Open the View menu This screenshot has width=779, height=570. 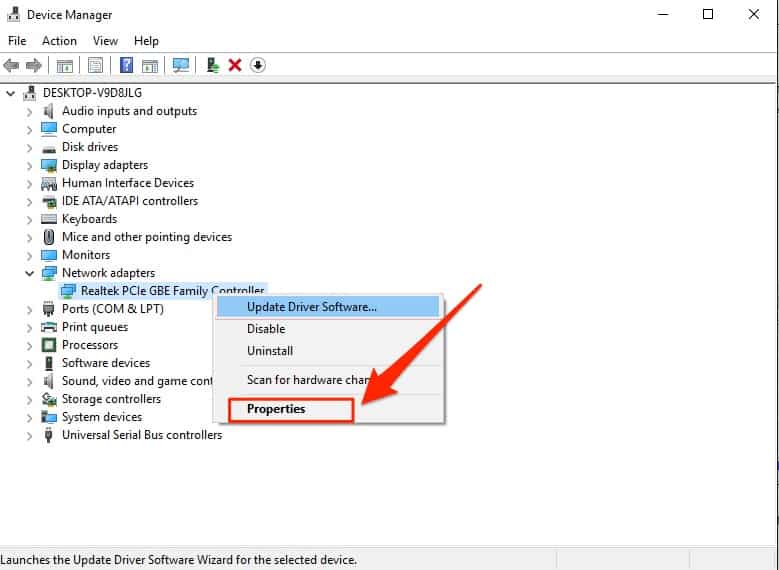point(105,41)
